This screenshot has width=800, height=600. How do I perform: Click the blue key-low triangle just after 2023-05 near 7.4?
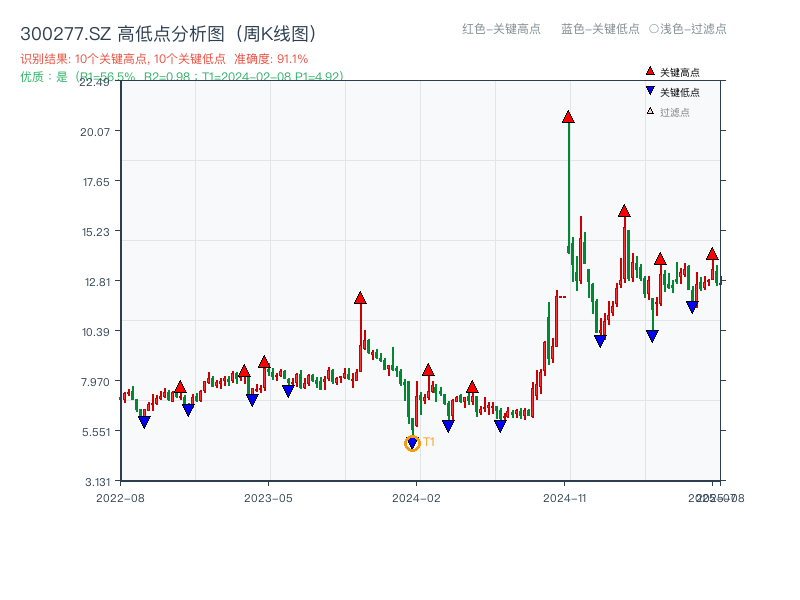tap(288, 391)
